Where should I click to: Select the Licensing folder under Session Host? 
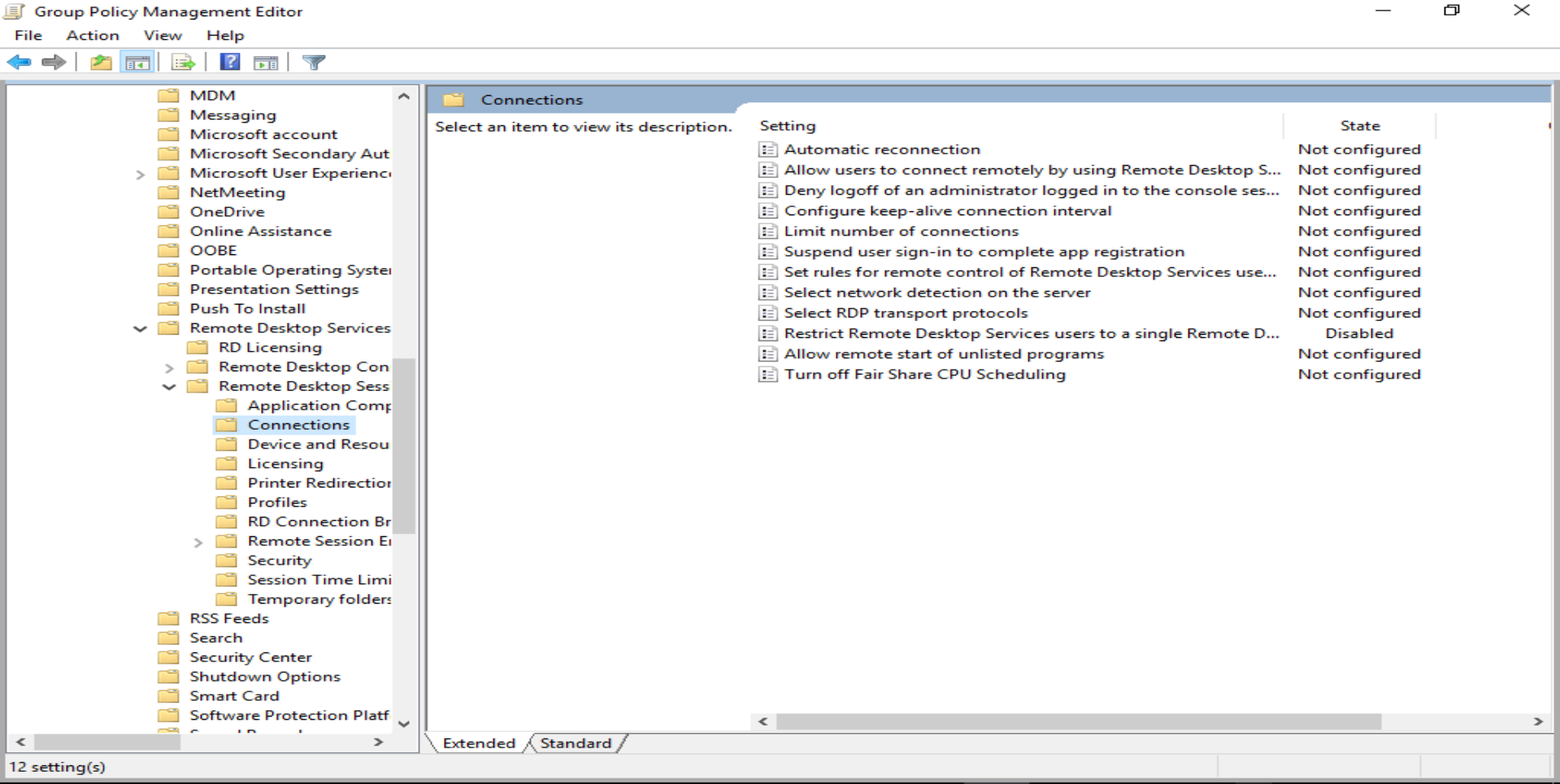click(285, 464)
